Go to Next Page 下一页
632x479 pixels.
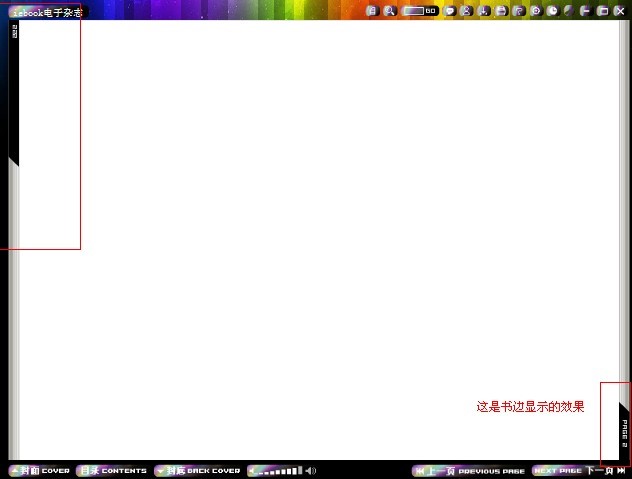click(579, 471)
